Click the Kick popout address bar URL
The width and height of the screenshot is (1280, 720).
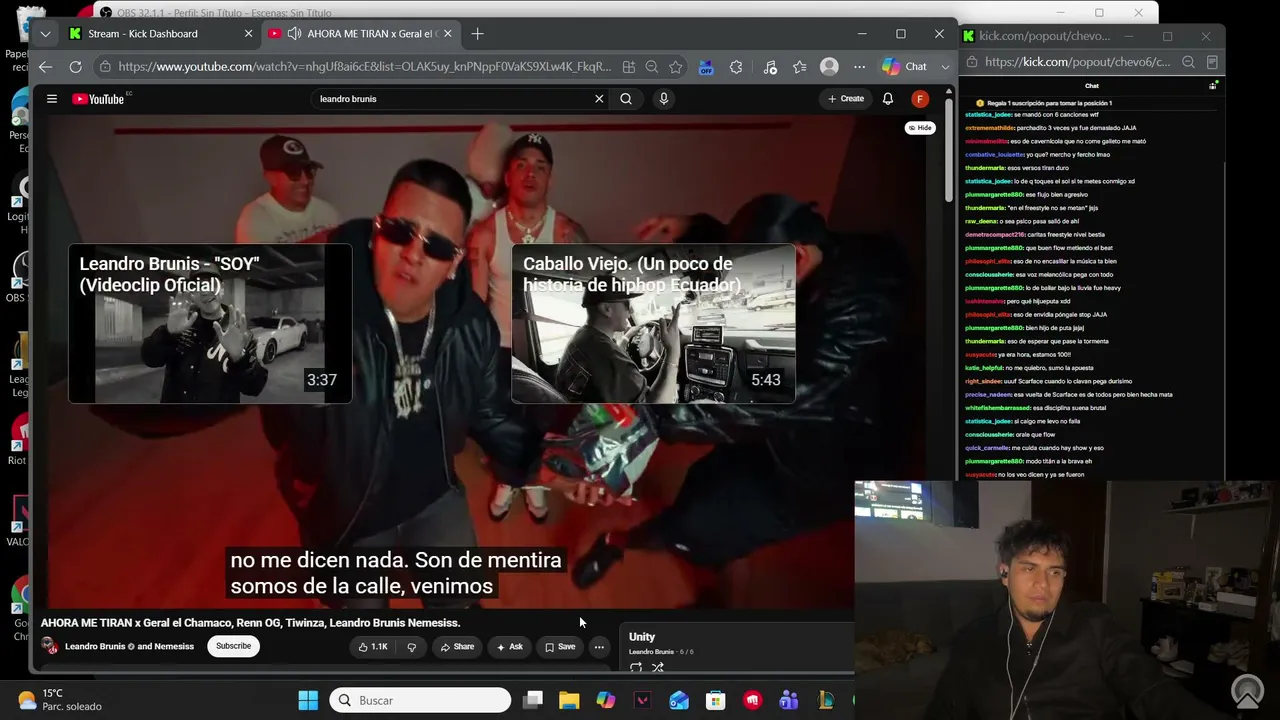(1077, 62)
